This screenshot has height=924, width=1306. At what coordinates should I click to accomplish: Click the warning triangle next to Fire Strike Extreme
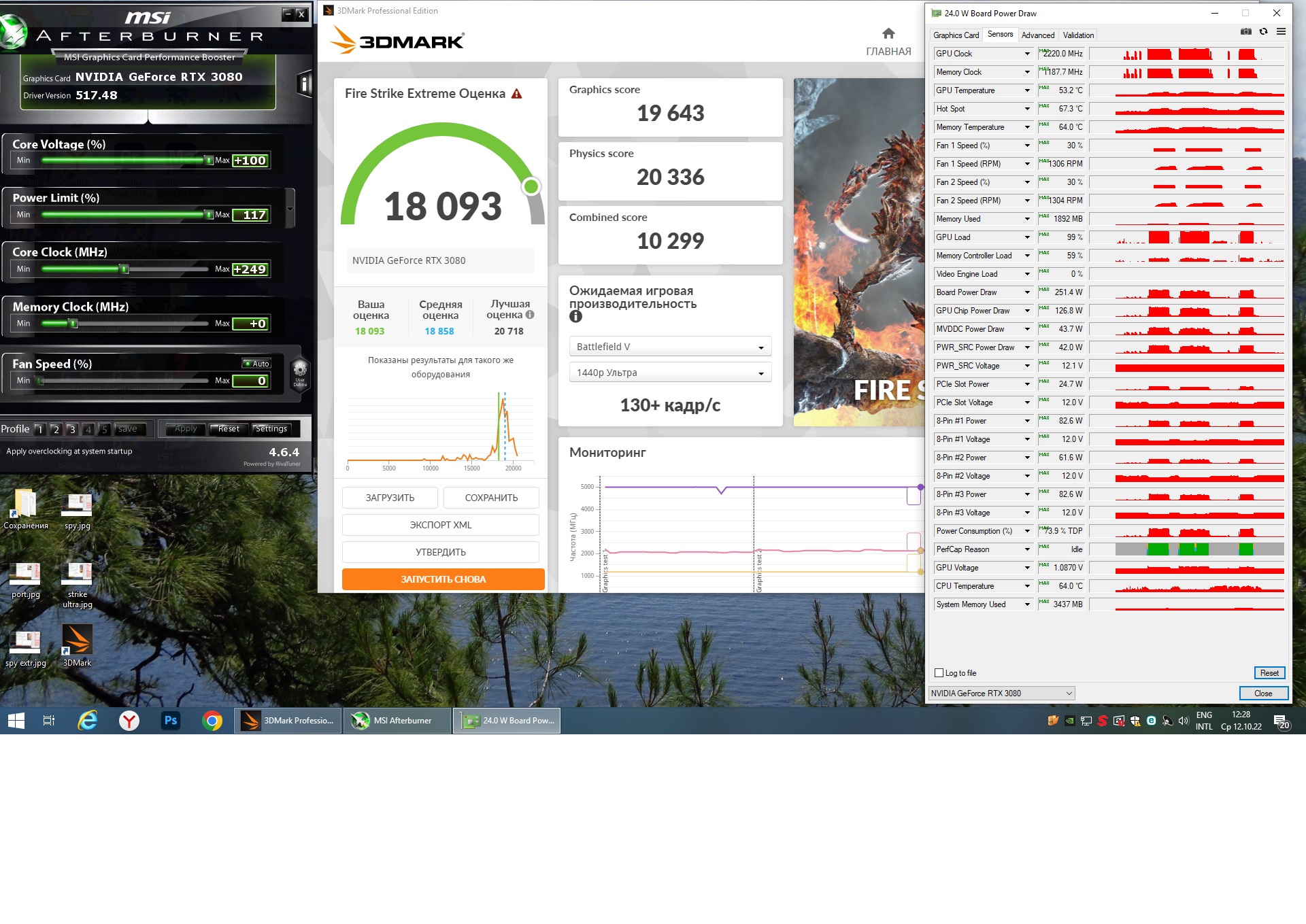517,94
